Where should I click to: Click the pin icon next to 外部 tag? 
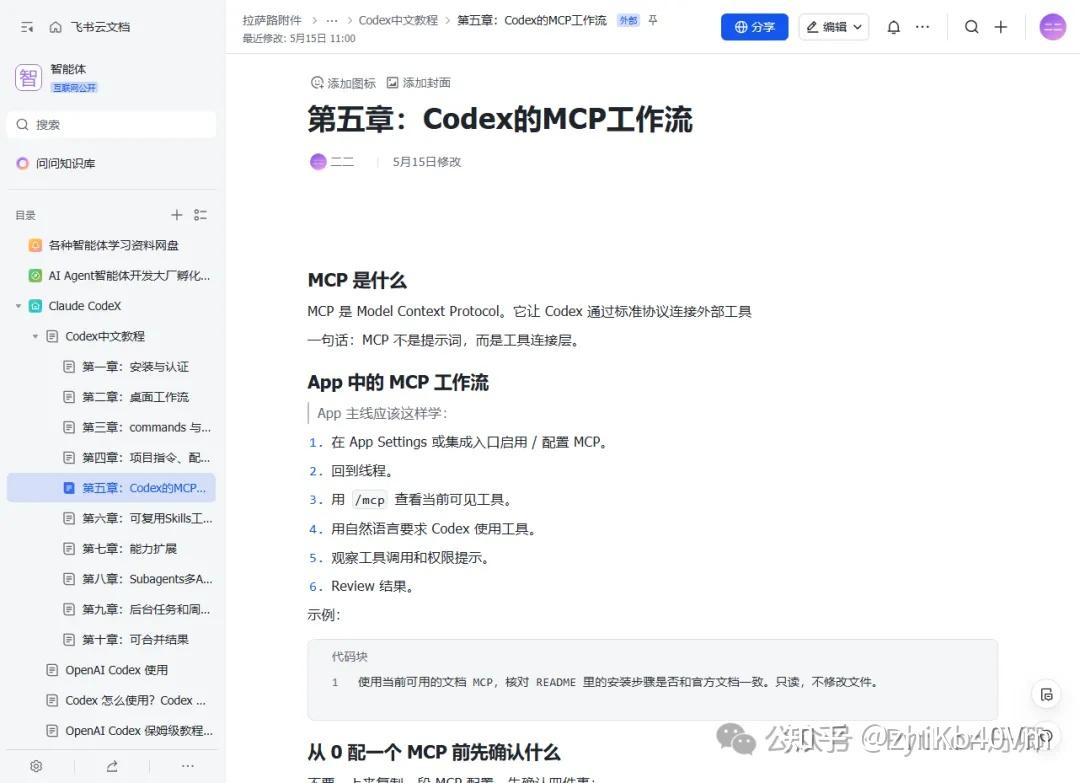pyautogui.click(x=653, y=20)
